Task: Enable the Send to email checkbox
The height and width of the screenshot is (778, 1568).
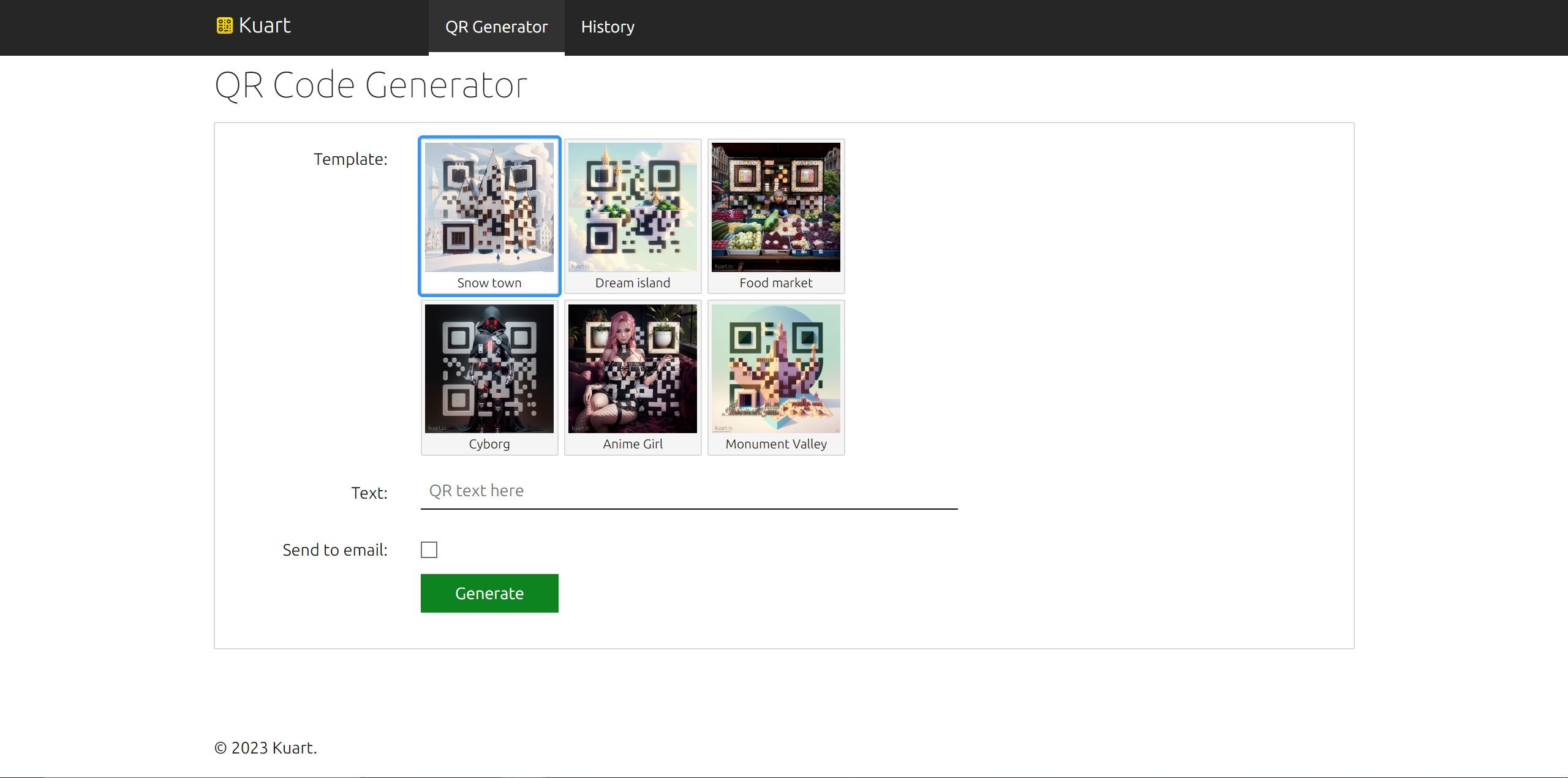Action: coord(429,550)
